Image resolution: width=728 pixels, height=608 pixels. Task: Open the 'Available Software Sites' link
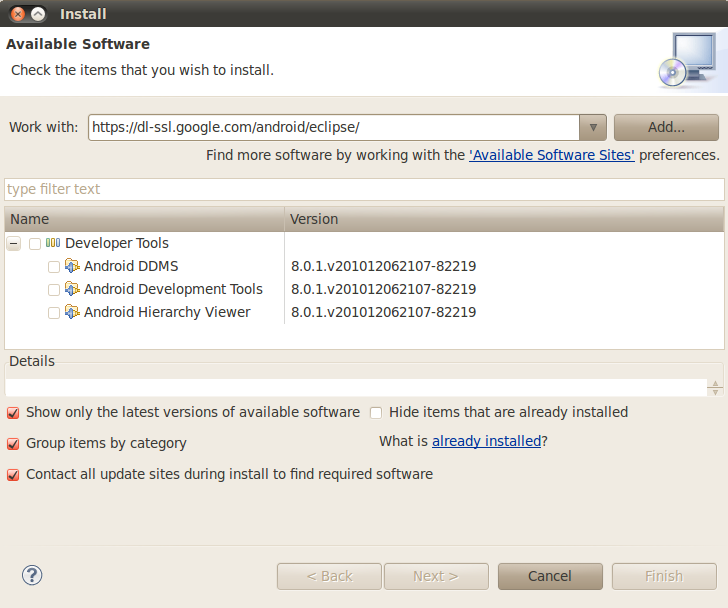[x=552, y=155]
